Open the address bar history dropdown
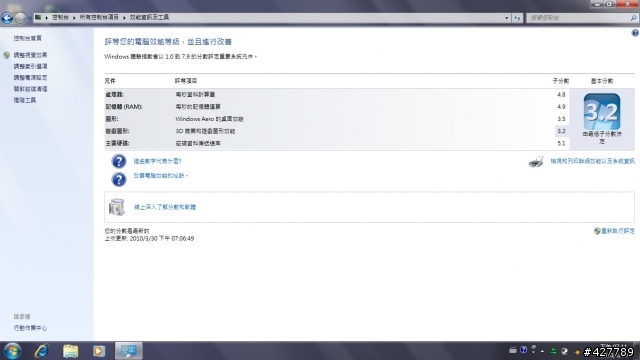Viewport: 640px width, 360px height. click(507, 18)
